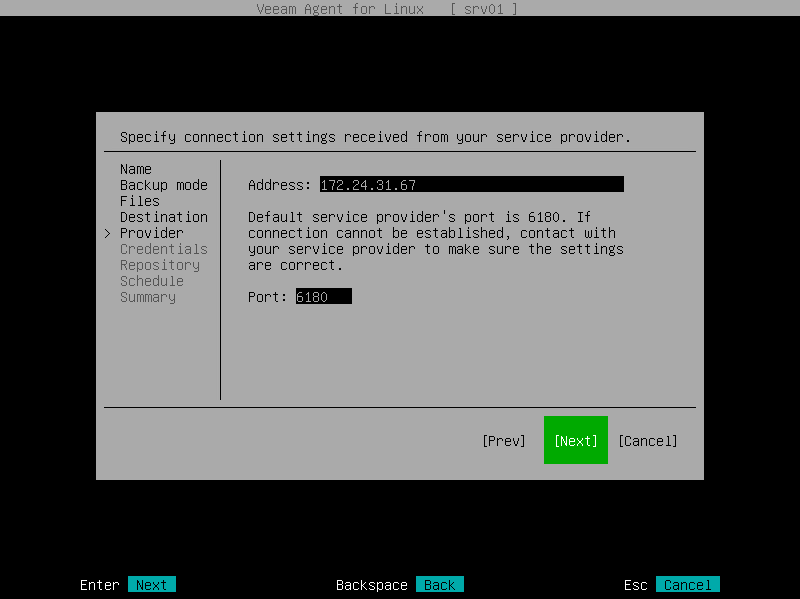Select the Summary step
The image size is (800, 599).
[x=148, y=297]
